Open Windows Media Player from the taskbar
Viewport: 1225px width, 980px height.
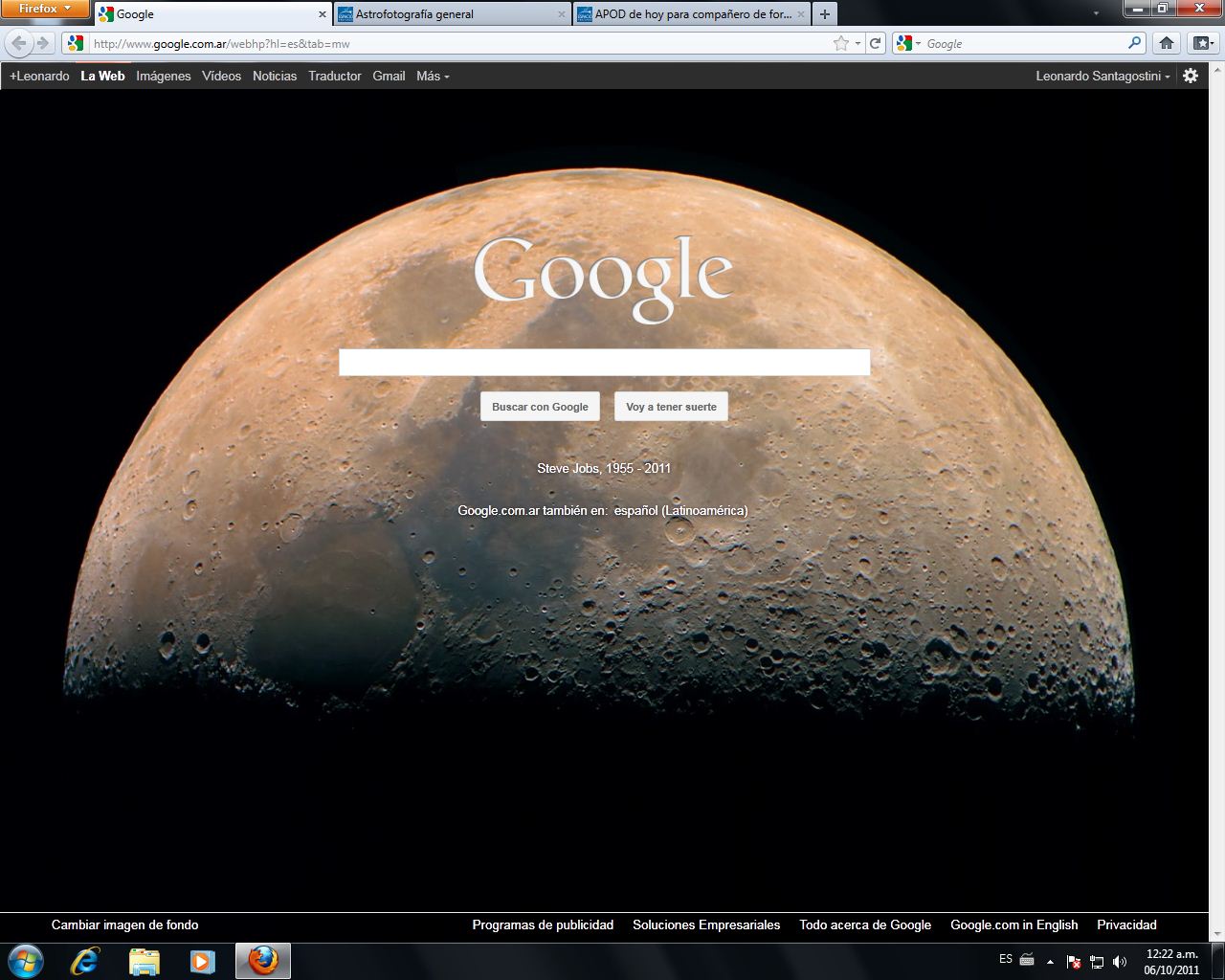[202, 961]
